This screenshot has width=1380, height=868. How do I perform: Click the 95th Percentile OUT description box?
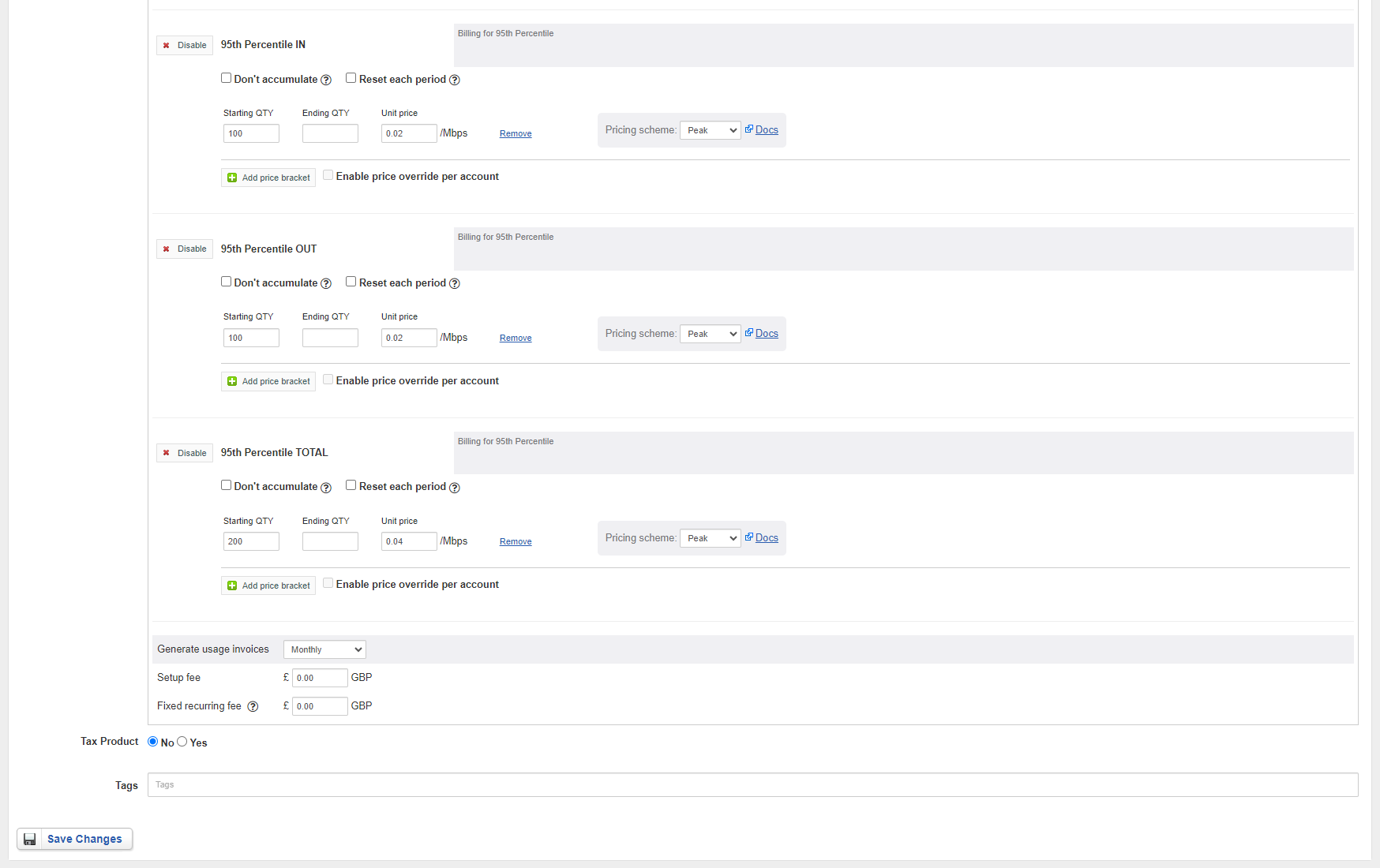(x=904, y=249)
